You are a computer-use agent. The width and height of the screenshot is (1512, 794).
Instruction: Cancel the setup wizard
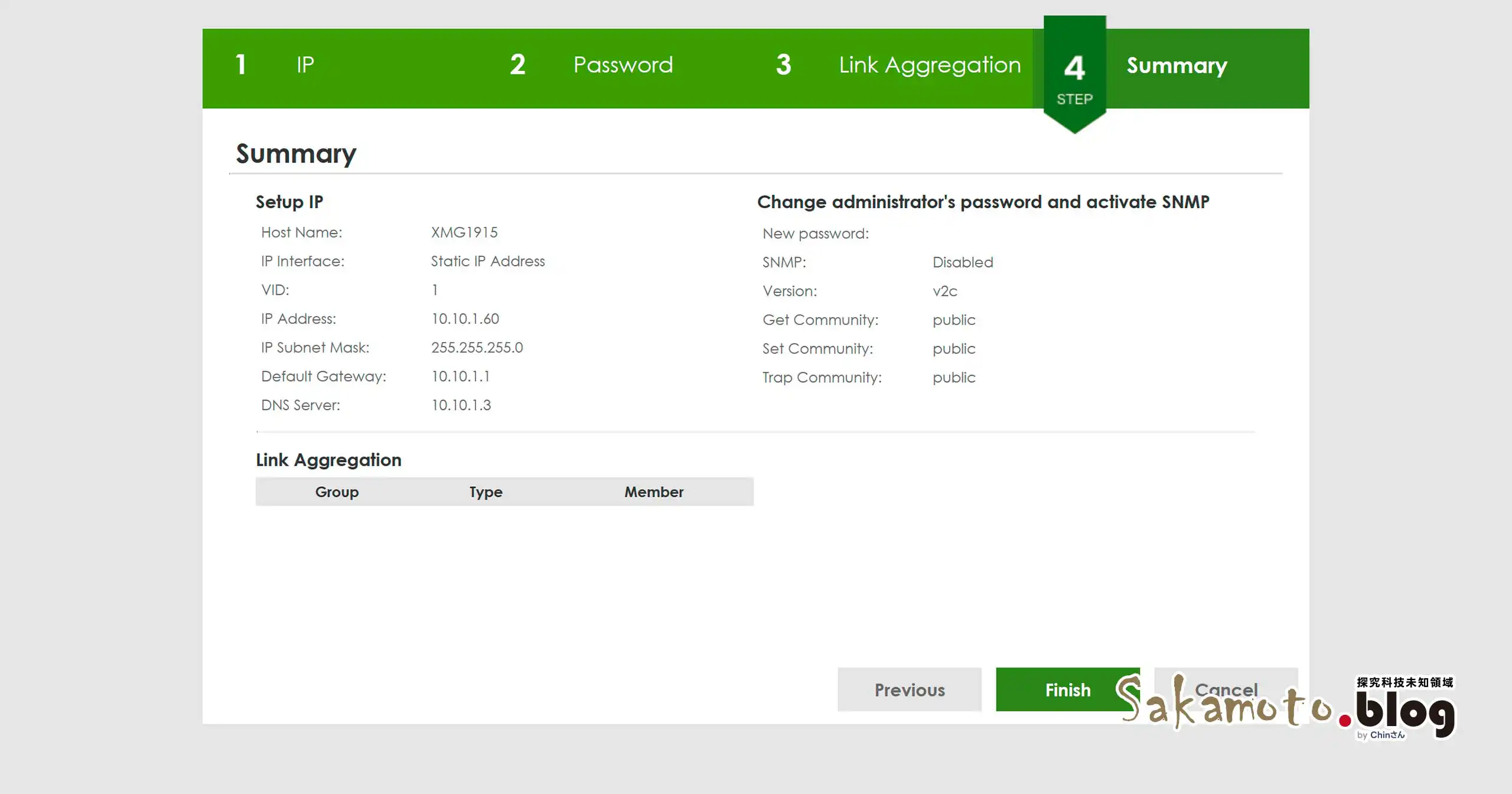1226,689
